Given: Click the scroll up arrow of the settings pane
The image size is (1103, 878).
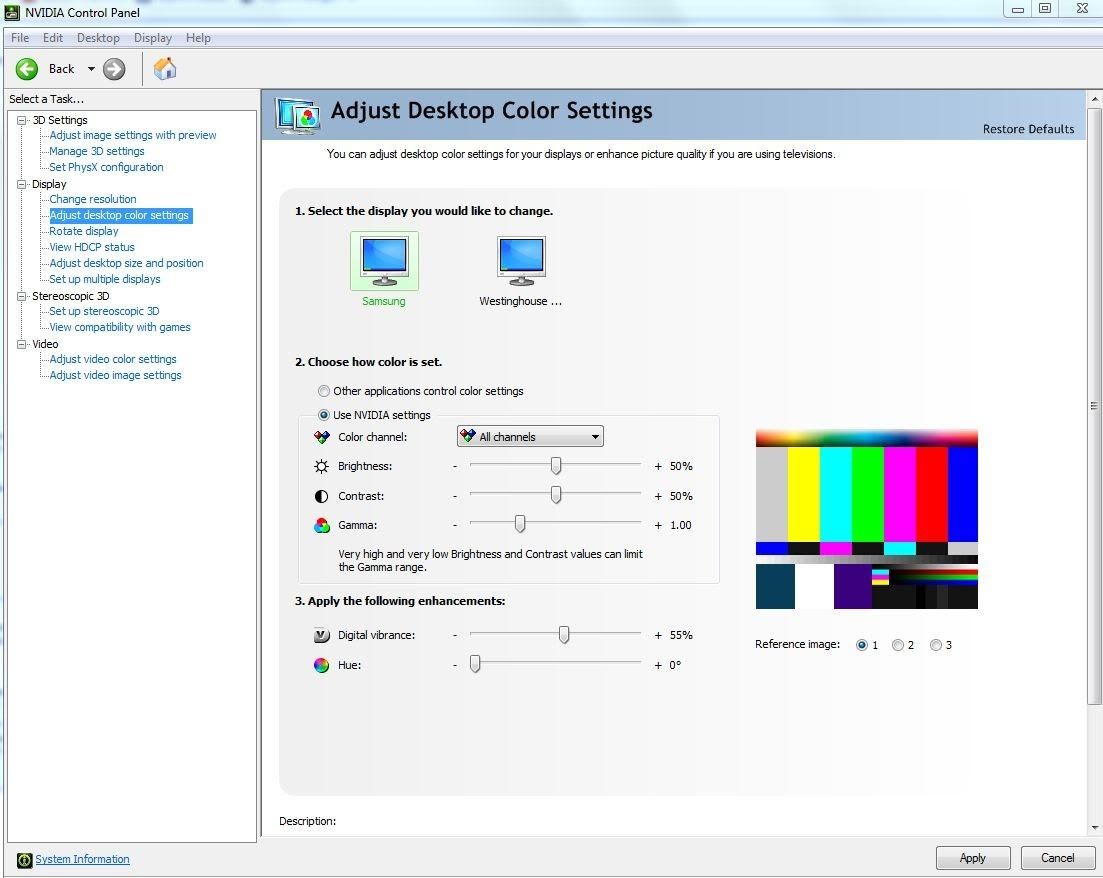Looking at the screenshot, I should (x=1095, y=100).
